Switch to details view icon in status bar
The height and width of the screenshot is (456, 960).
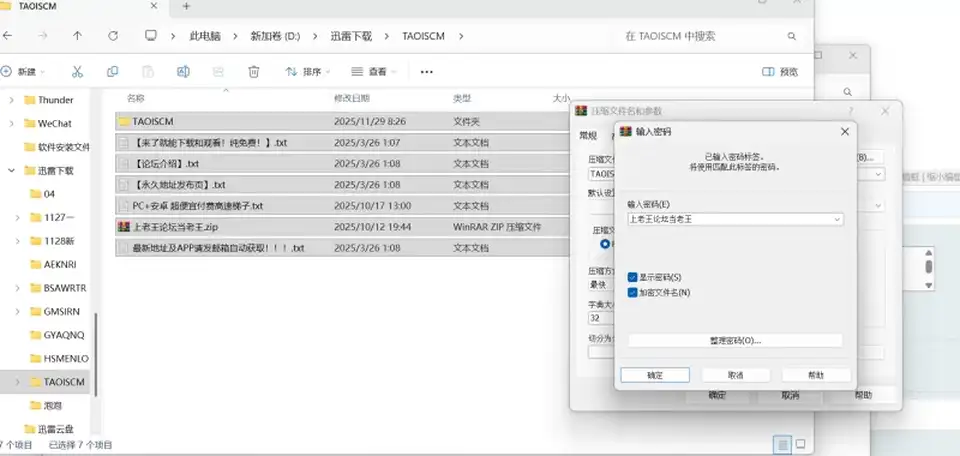point(782,444)
